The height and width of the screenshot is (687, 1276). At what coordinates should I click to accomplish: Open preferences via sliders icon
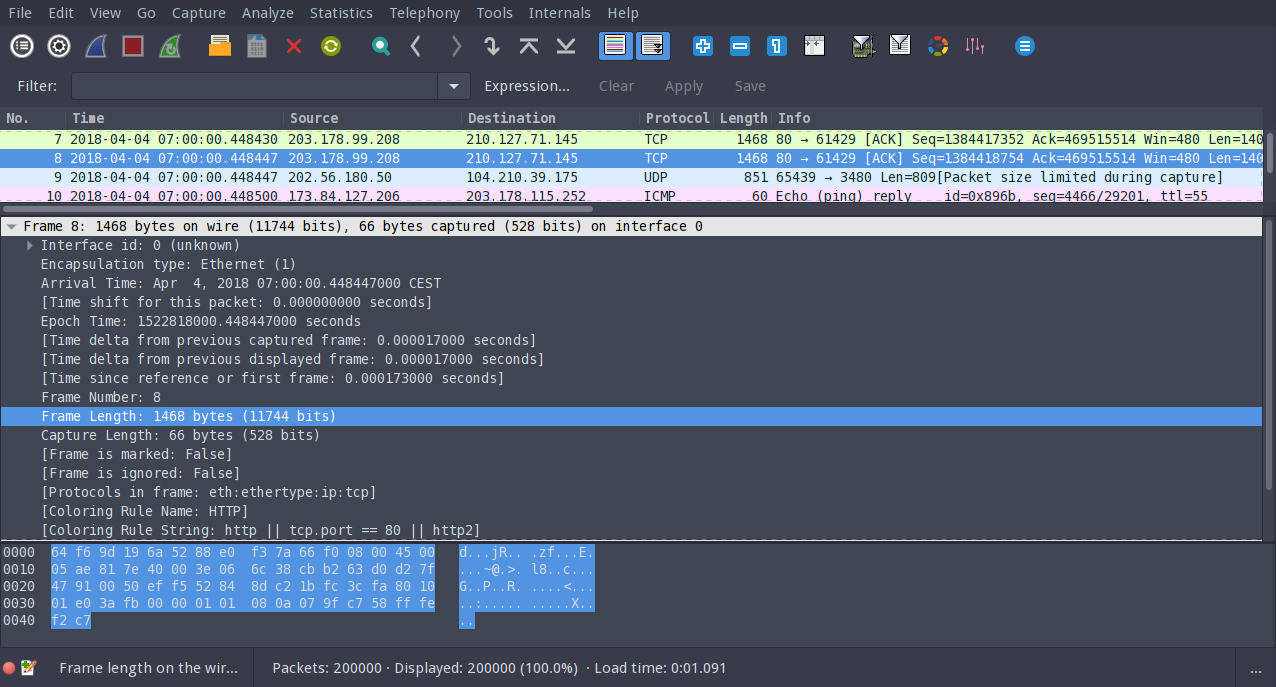[x=975, y=46]
